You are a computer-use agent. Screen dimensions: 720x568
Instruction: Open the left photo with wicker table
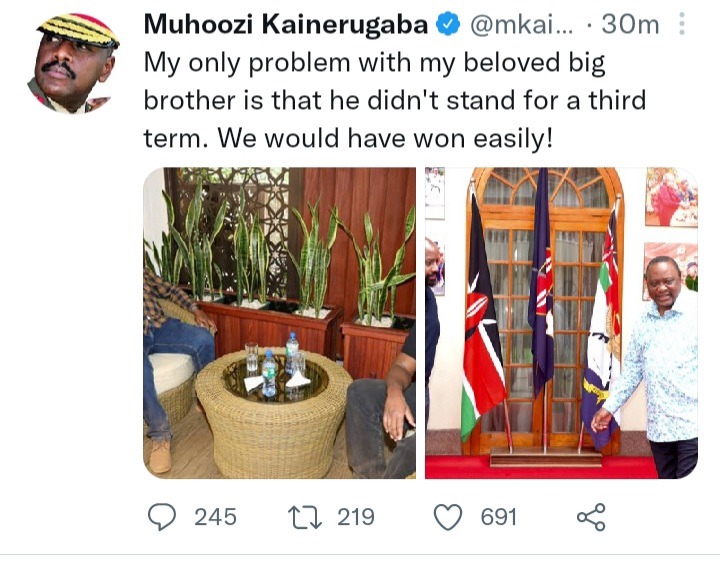(280, 323)
